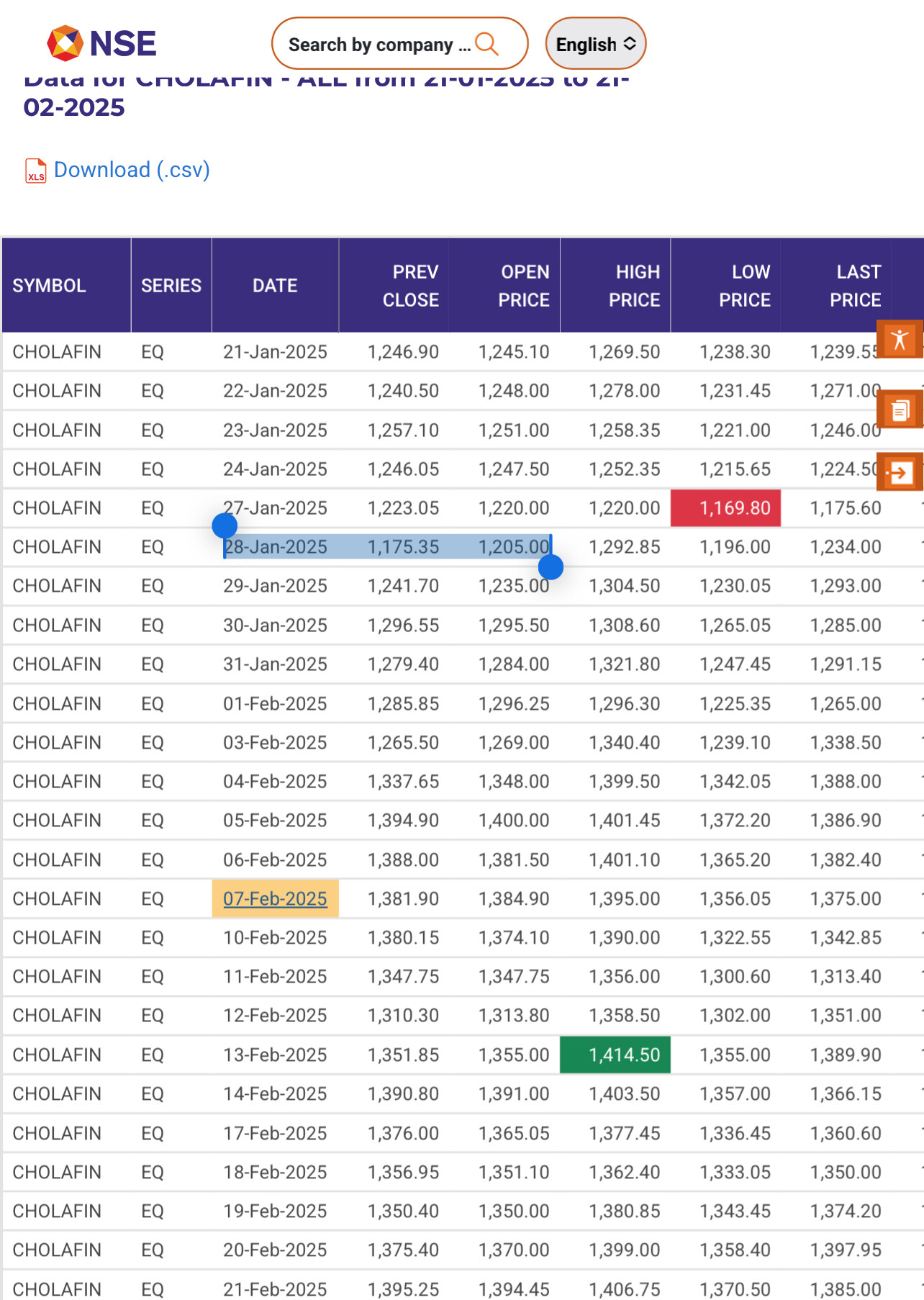Click last price 1,342.85
Viewport: 924px width, 1300px height.
click(846, 938)
